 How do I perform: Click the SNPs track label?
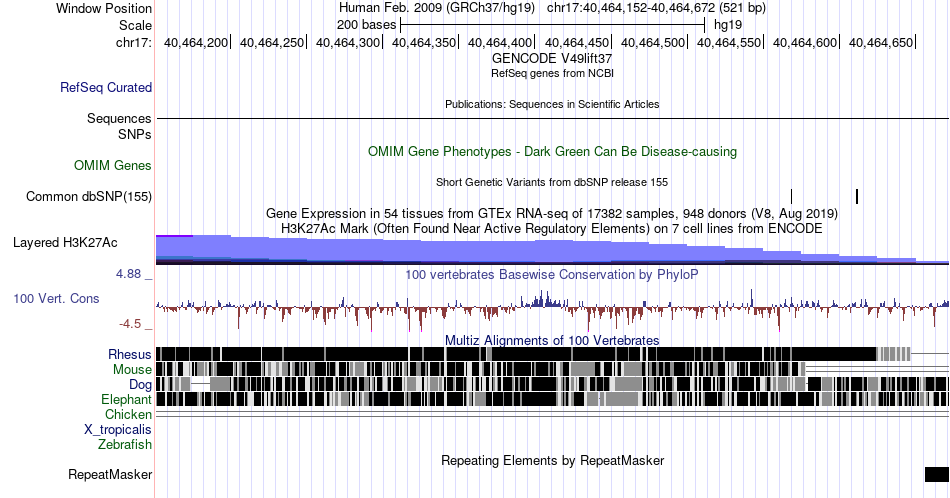135,134
